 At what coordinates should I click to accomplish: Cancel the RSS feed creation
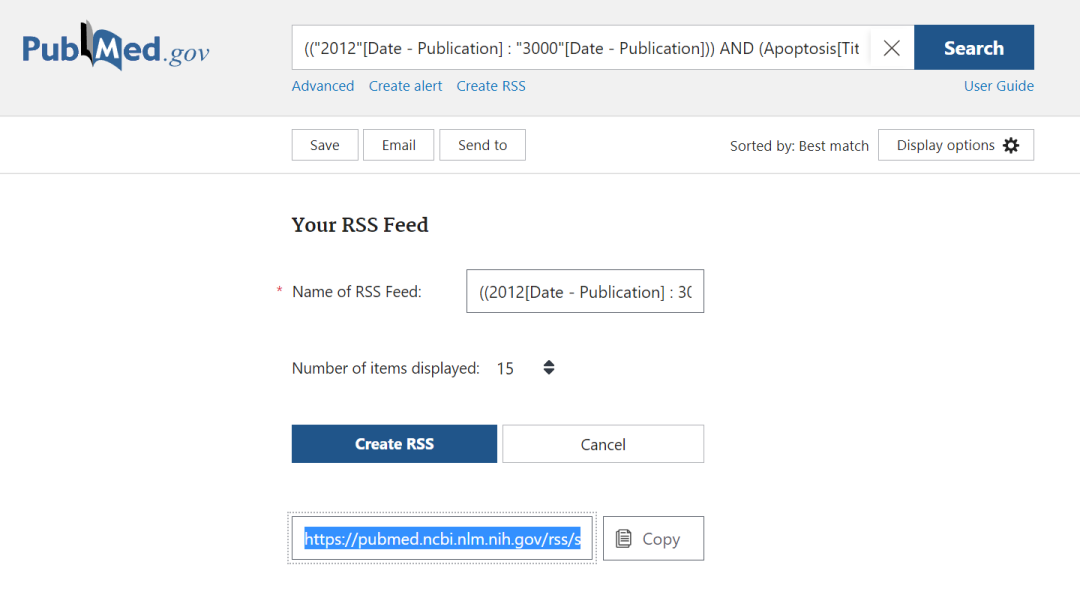tap(603, 444)
